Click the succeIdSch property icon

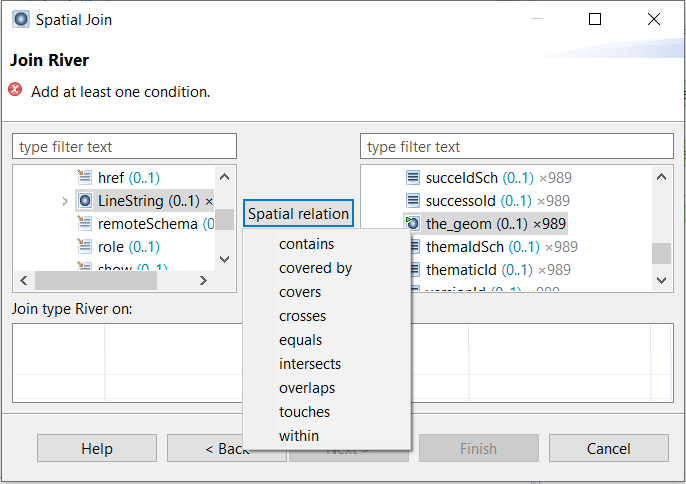(x=413, y=178)
